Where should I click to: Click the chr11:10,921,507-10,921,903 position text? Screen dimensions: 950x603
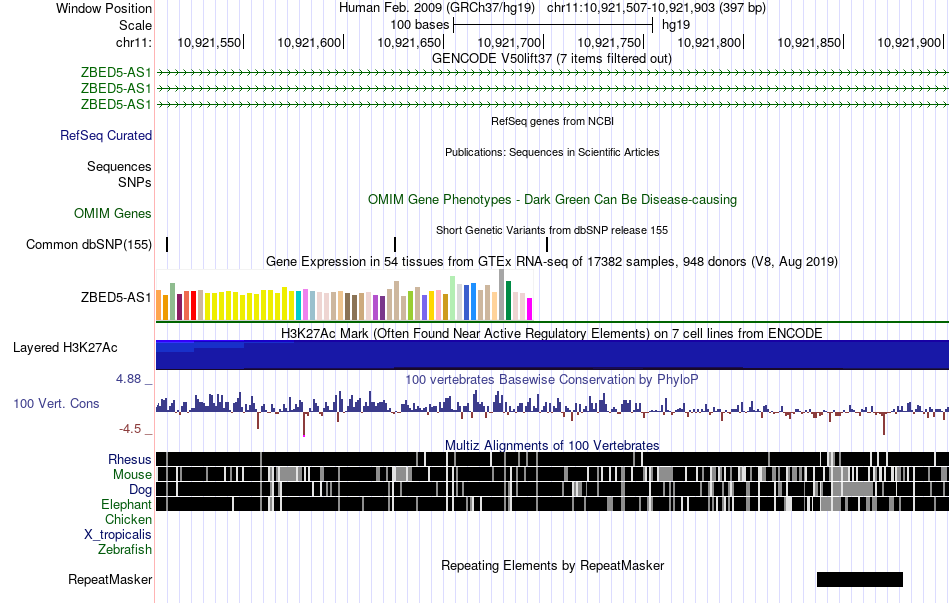coord(656,8)
